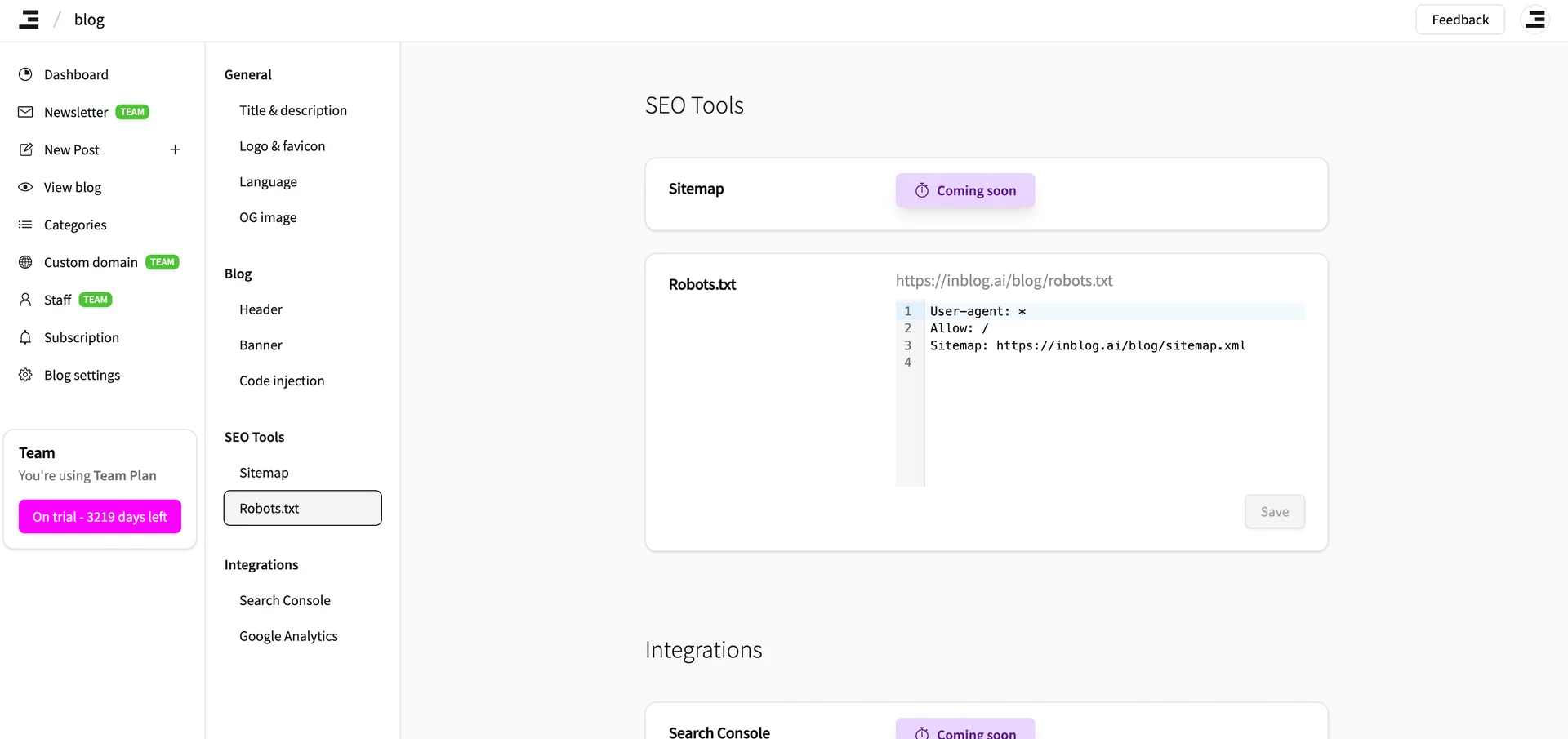Open Search Console under Integrations

(x=284, y=600)
